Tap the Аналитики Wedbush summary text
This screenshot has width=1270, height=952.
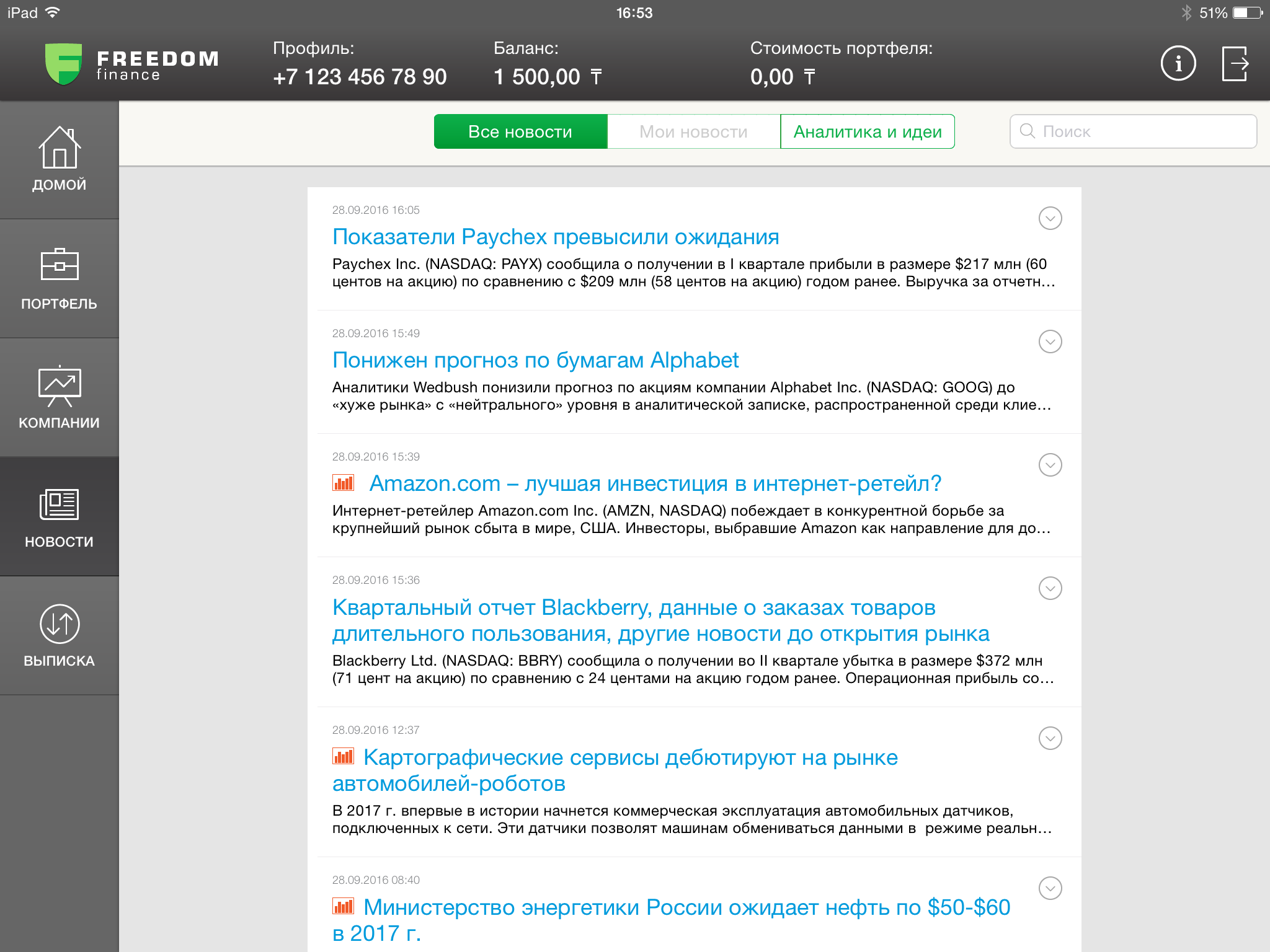[x=692, y=396]
